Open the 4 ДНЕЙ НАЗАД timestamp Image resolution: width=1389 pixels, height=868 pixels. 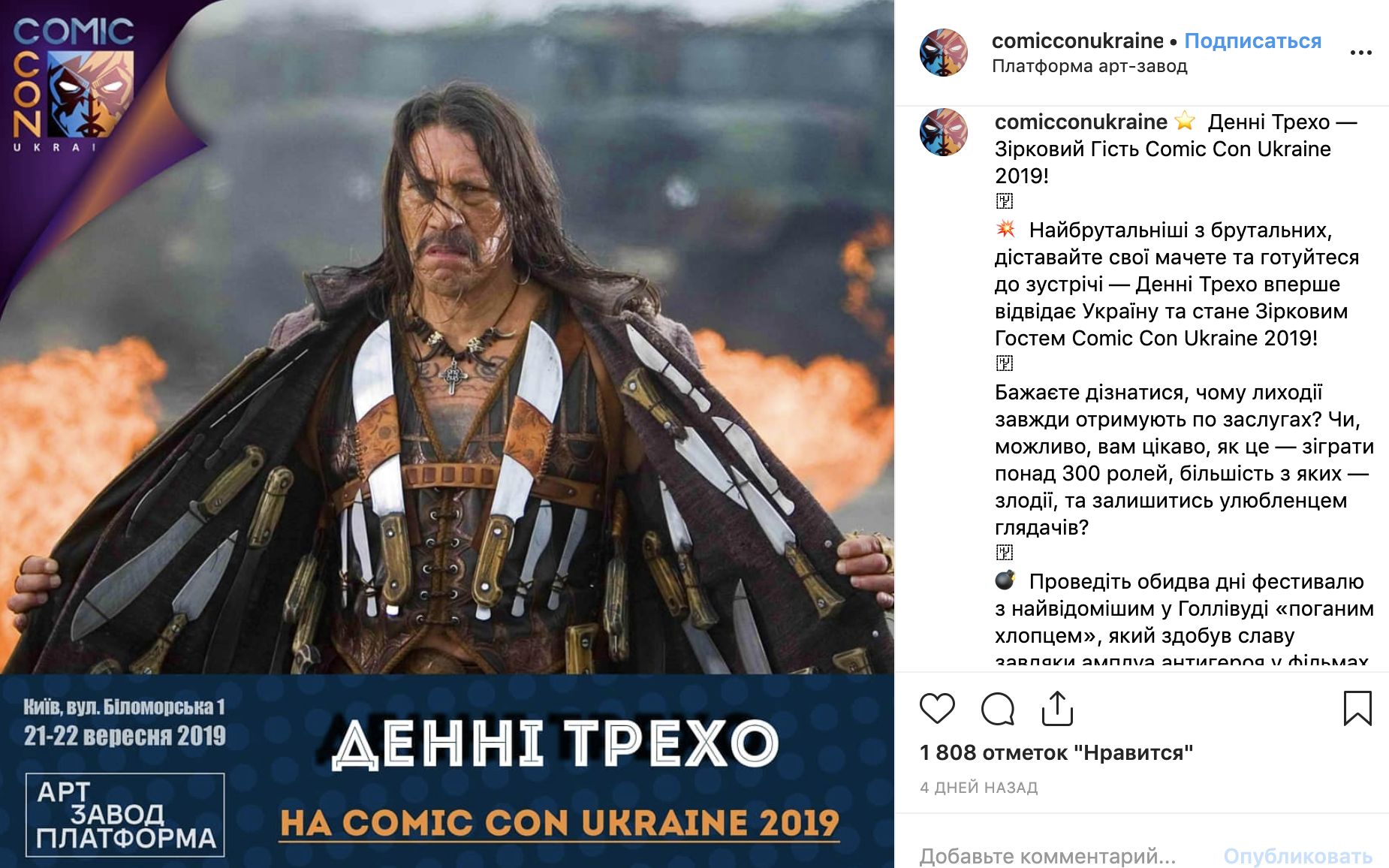[978, 788]
